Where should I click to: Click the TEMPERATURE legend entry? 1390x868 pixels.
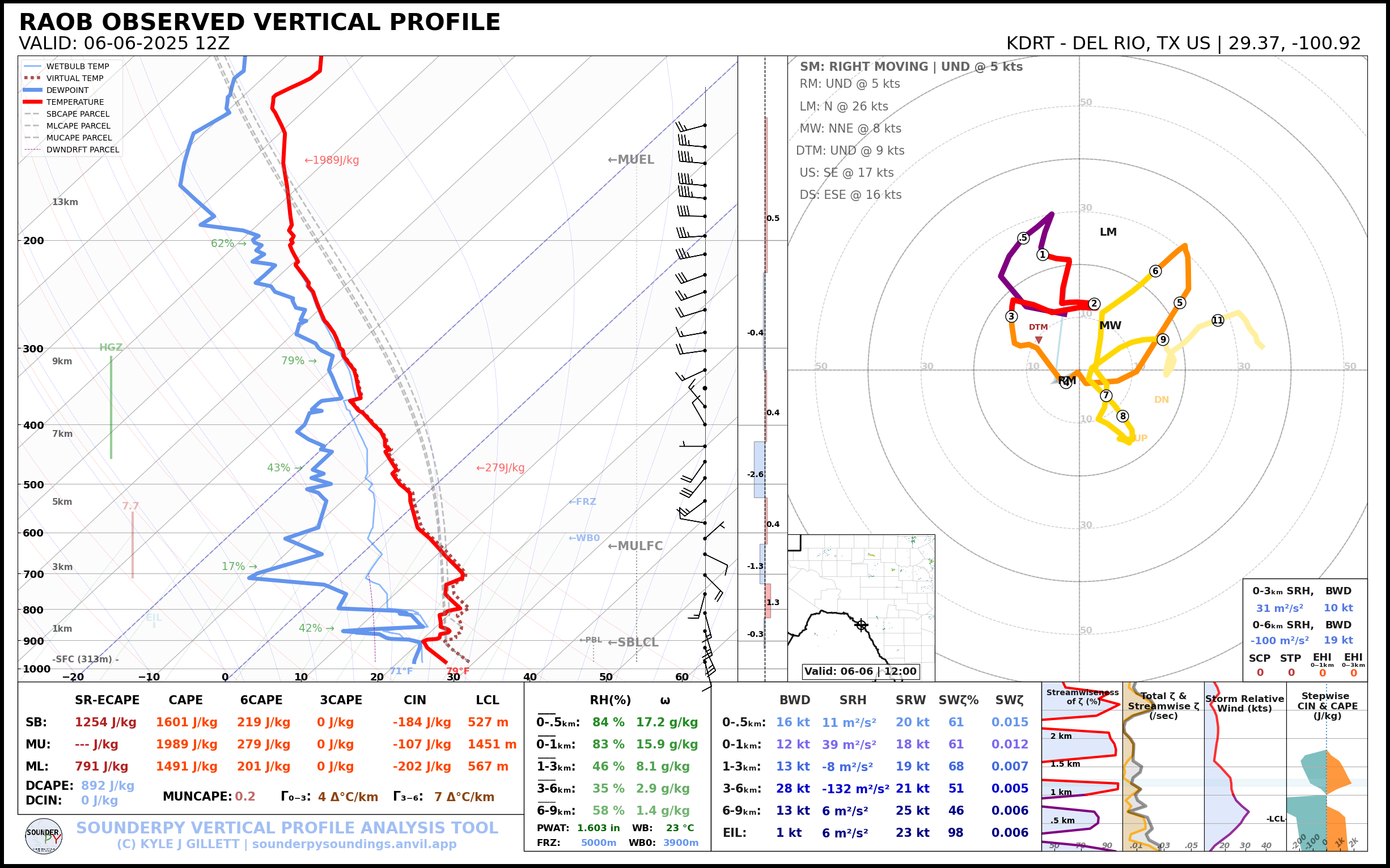click(x=75, y=102)
